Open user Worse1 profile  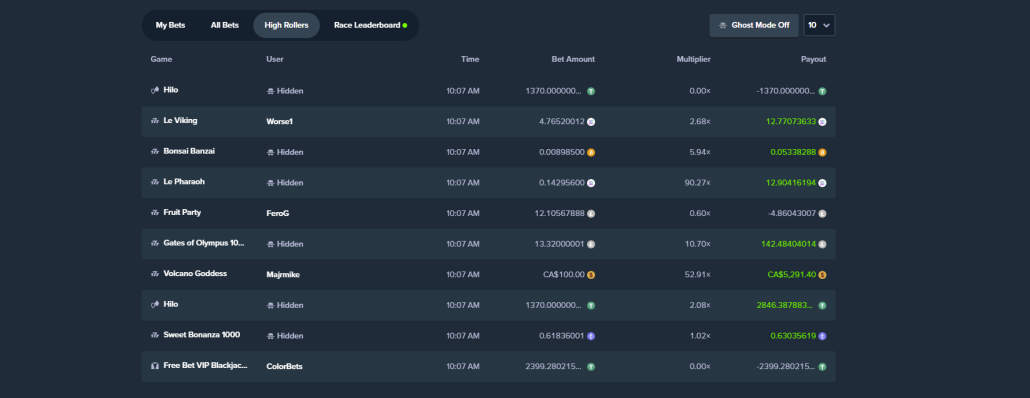pyautogui.click(x=277, y=122)
